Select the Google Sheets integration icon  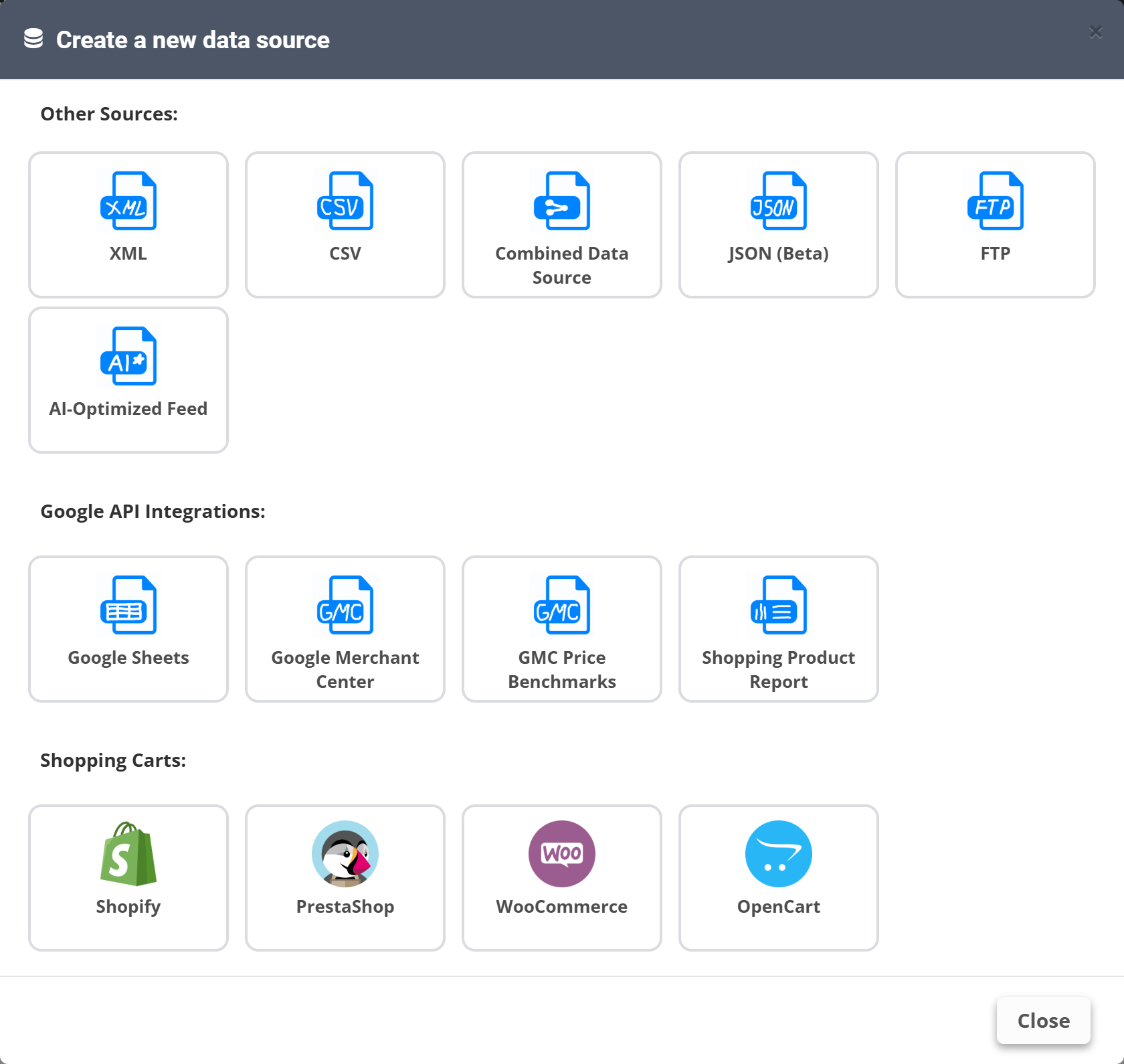(x=128, y=605)
